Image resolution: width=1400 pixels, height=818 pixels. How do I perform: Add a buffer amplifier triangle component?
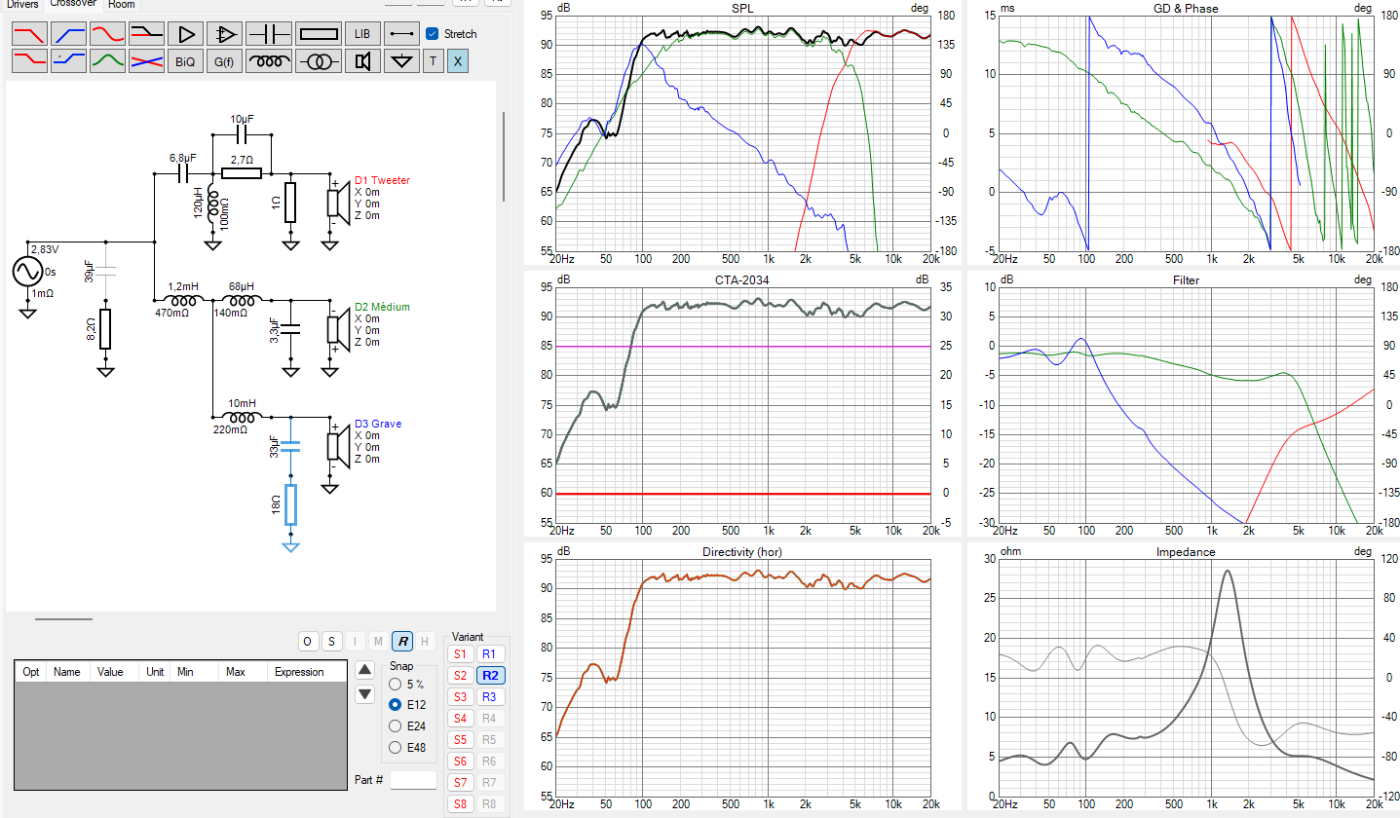tap(185, 33)
